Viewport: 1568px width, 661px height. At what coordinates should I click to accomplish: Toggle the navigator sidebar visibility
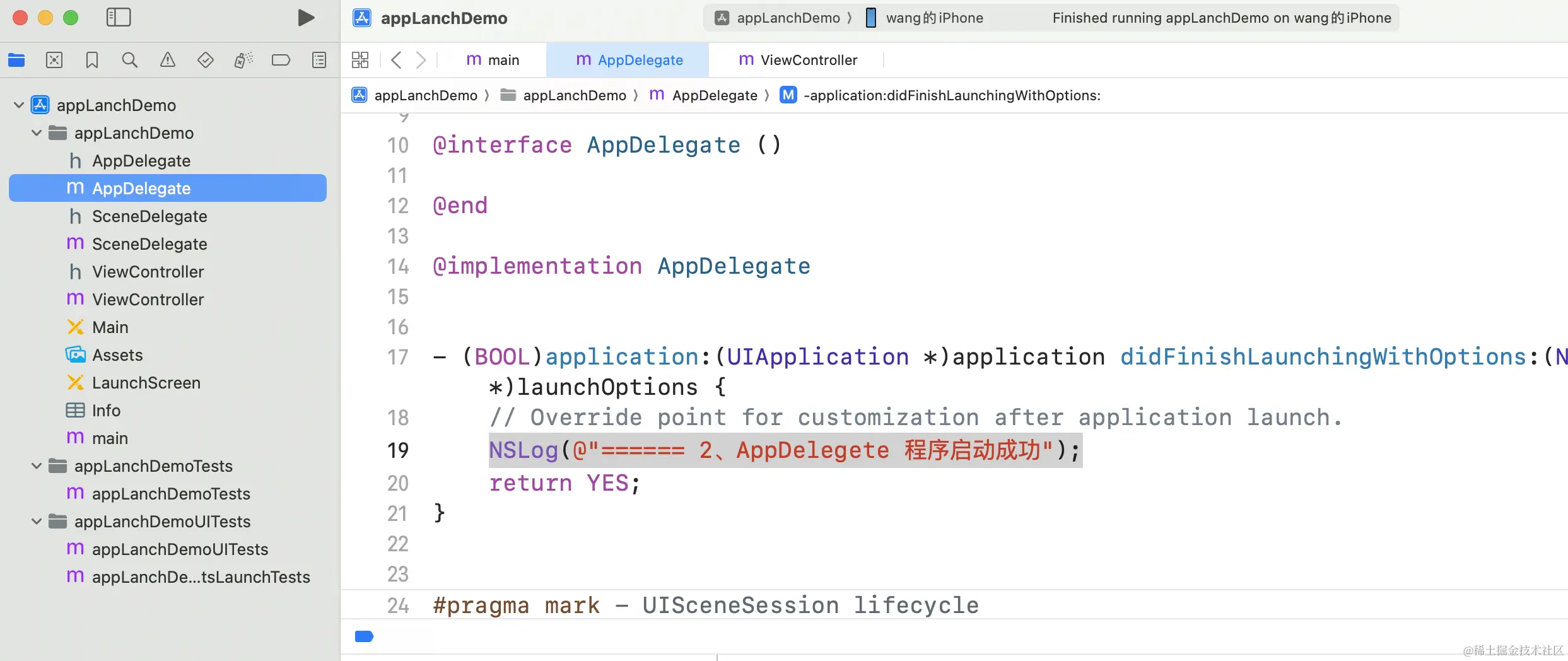coord(119,18)
